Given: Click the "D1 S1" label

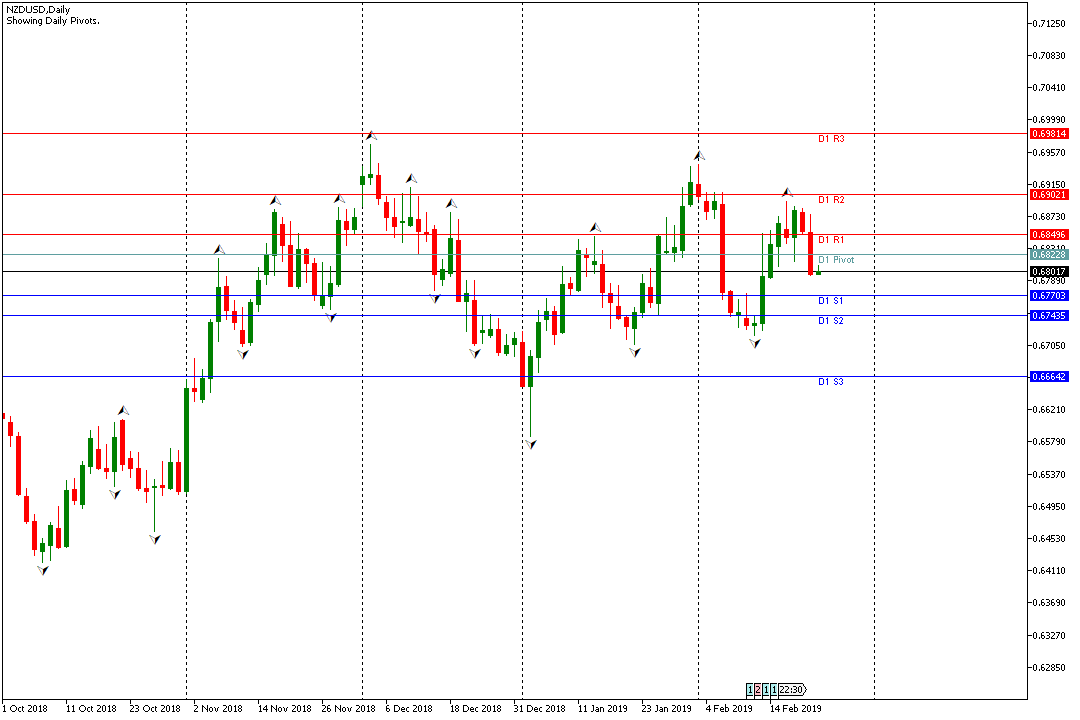Looking at the screenshot, I should pos(831,301).
